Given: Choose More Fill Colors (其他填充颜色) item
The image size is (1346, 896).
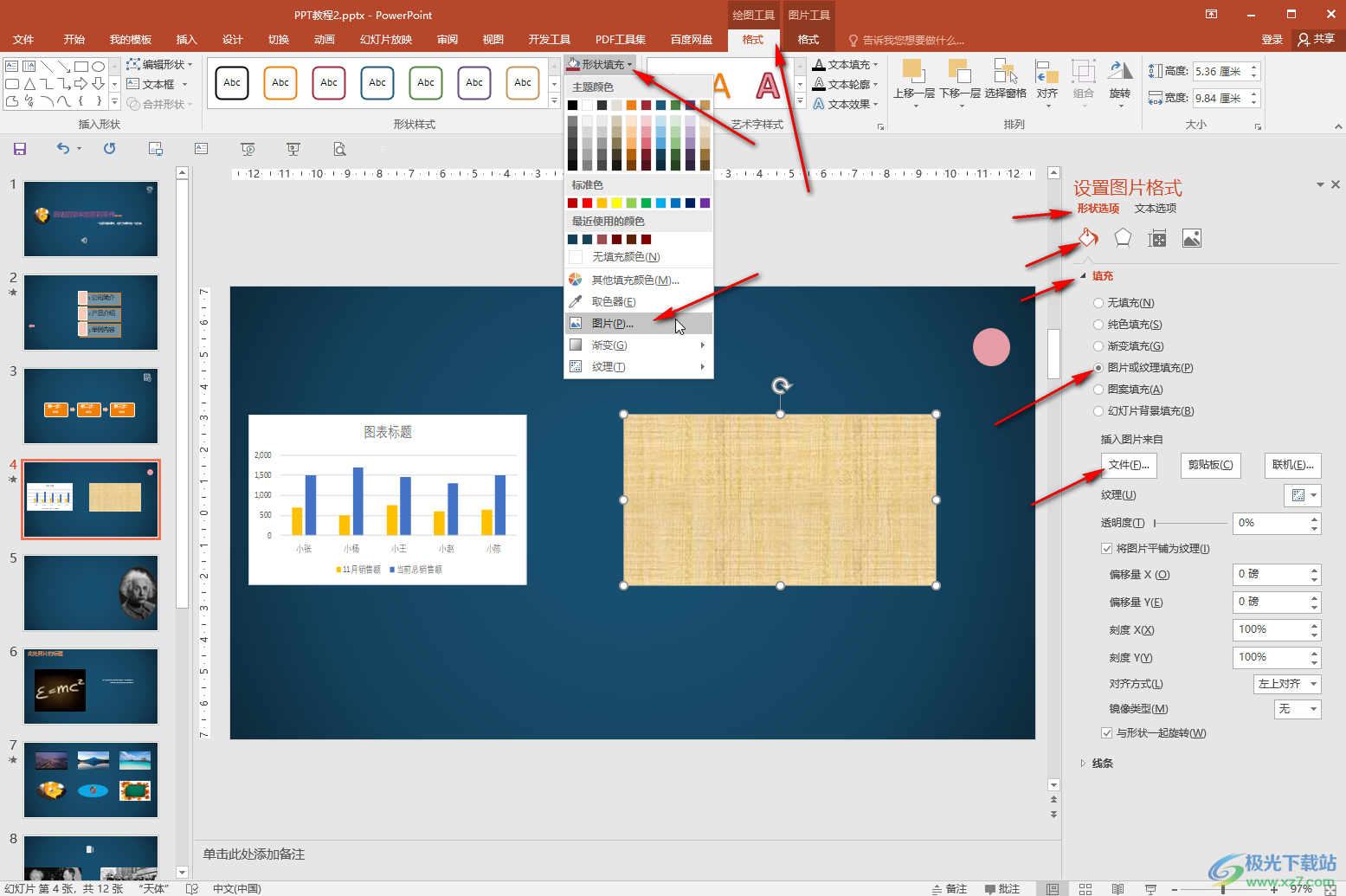Looking at the screenshot, I should [638, 280].
